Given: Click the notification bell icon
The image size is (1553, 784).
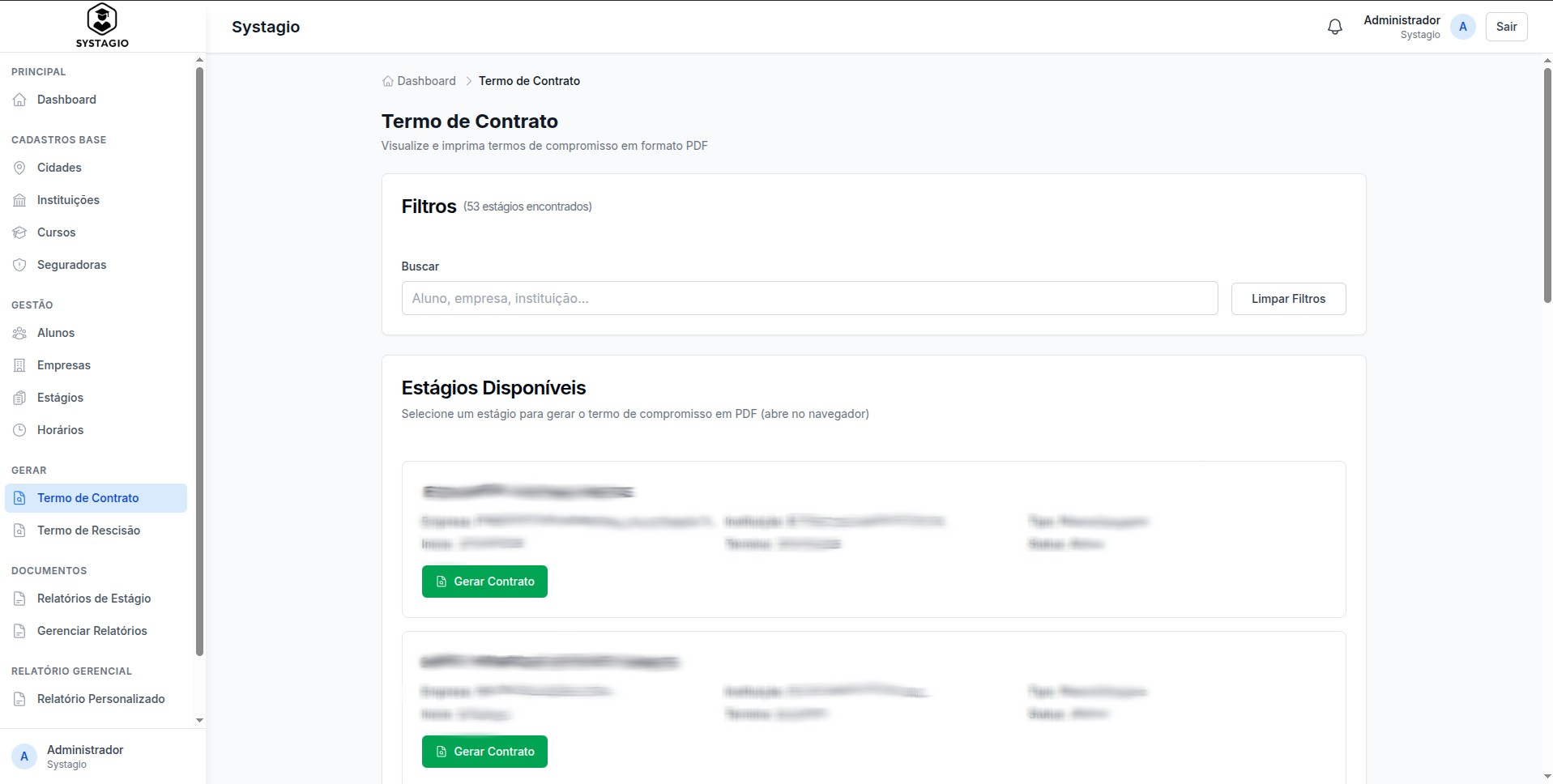Looking at the screenshot, I should point(1335,27).
